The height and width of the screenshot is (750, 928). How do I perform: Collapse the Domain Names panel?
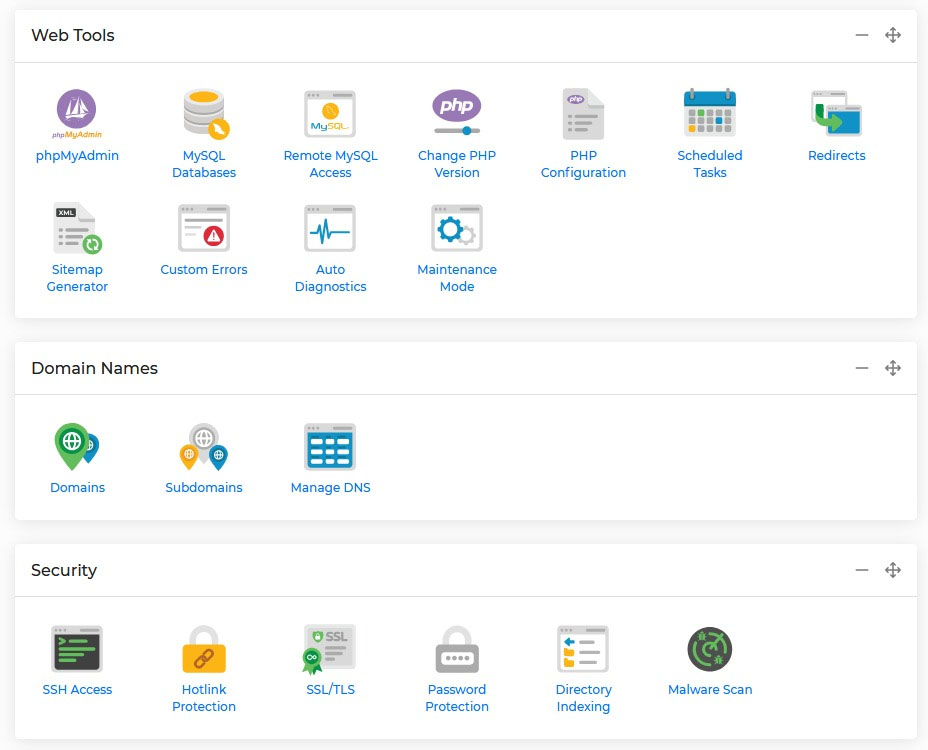click(862, 368)
